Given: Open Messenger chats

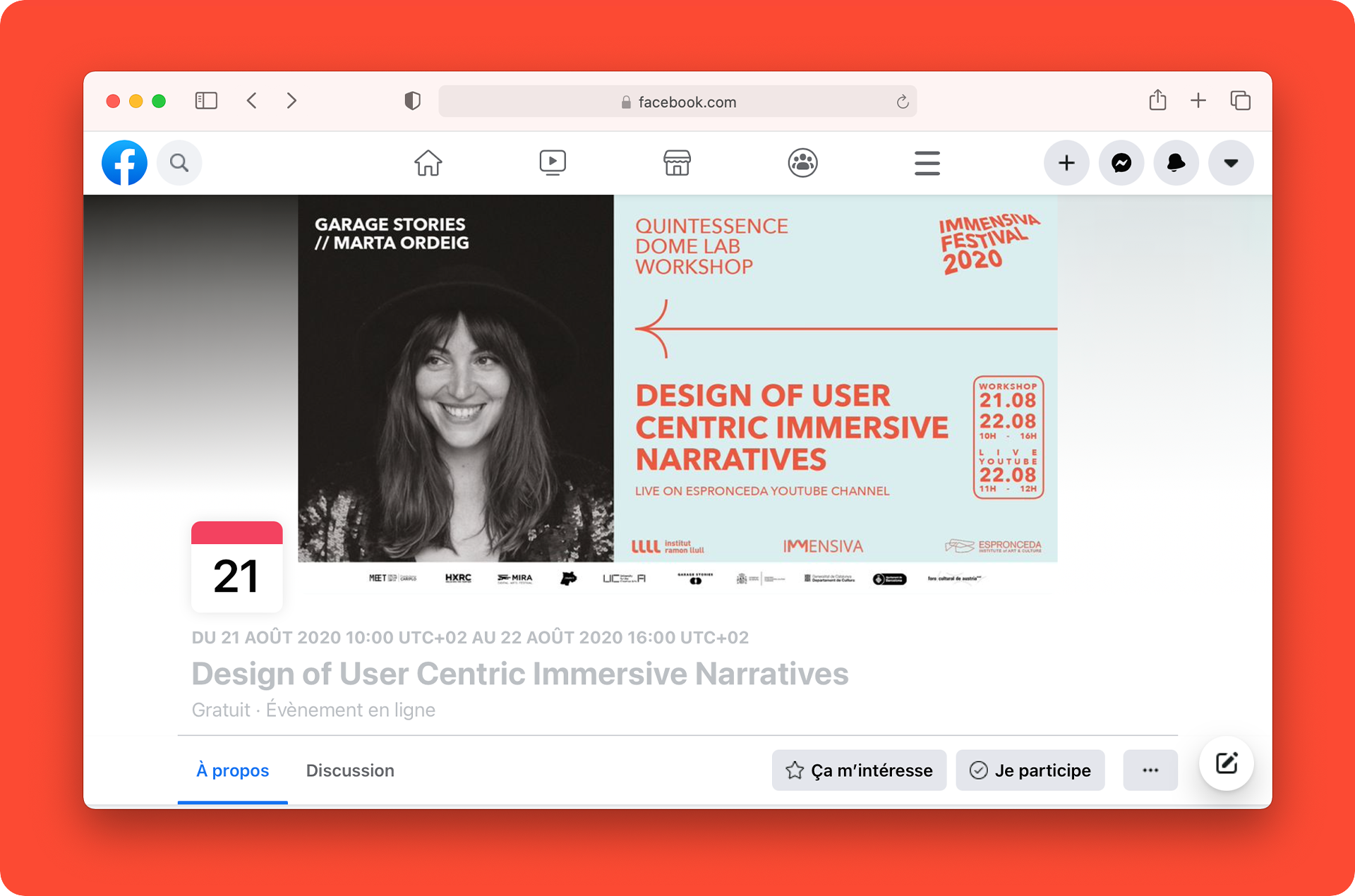Looking at the screenshot, I should (1121, 163).
